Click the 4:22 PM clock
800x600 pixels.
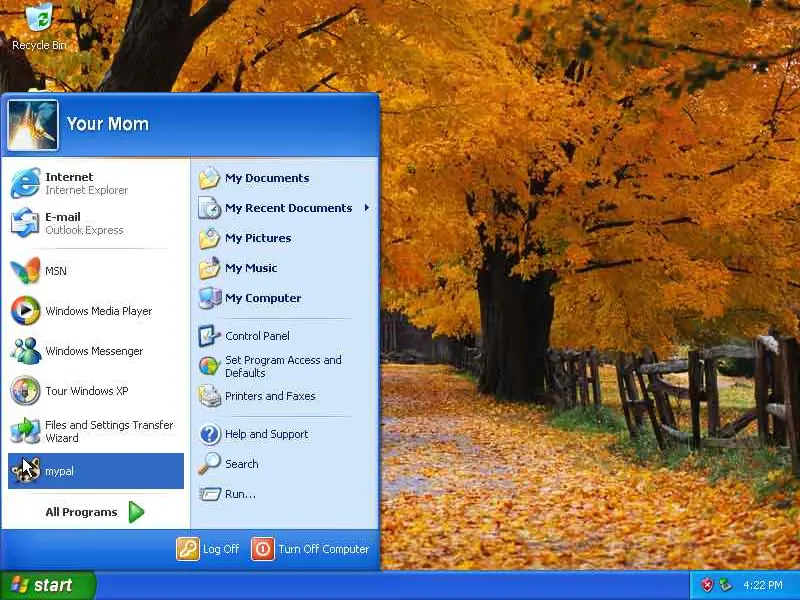pos(762,585)
